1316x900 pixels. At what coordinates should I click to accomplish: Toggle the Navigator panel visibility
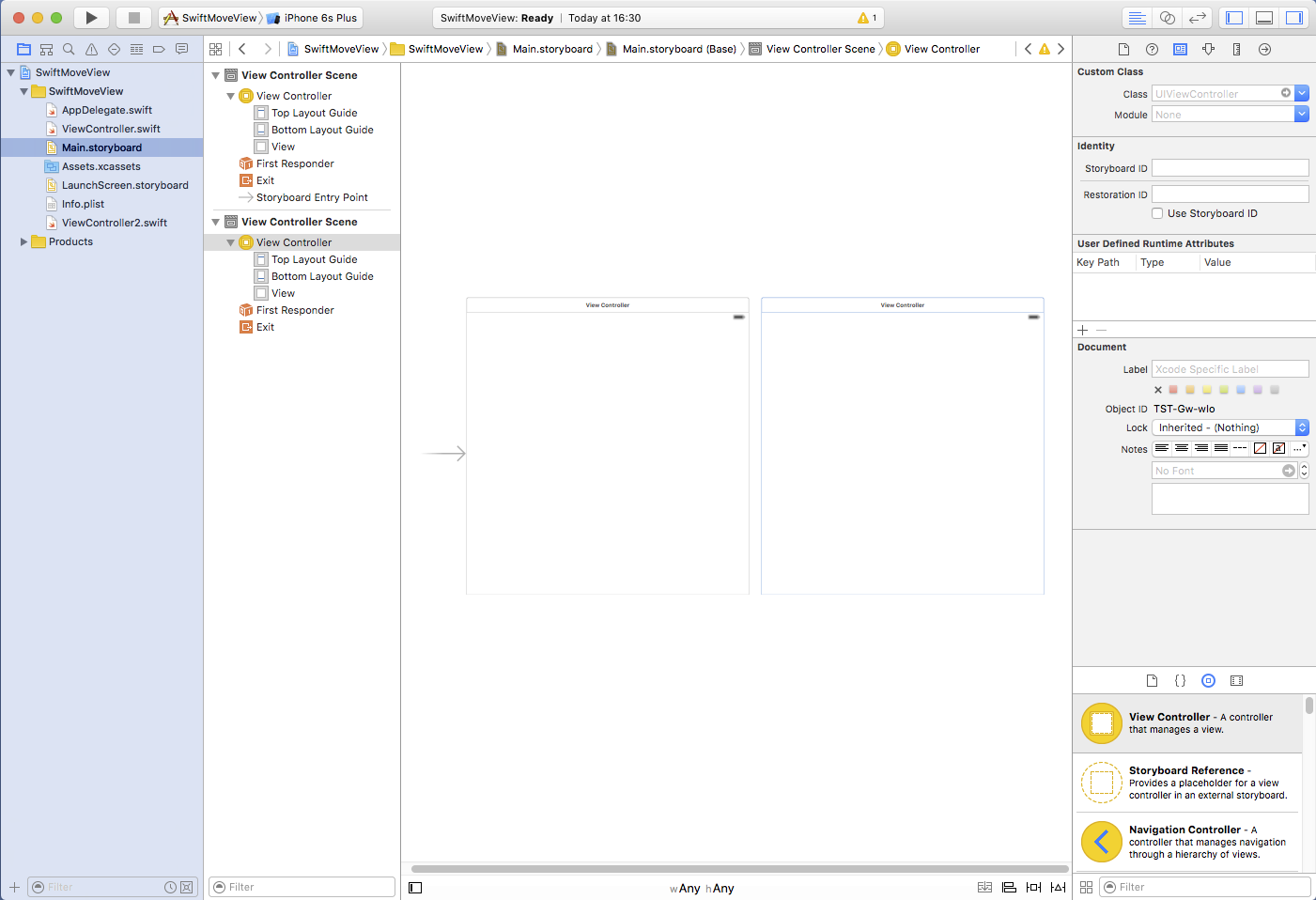click(1234, 18)
